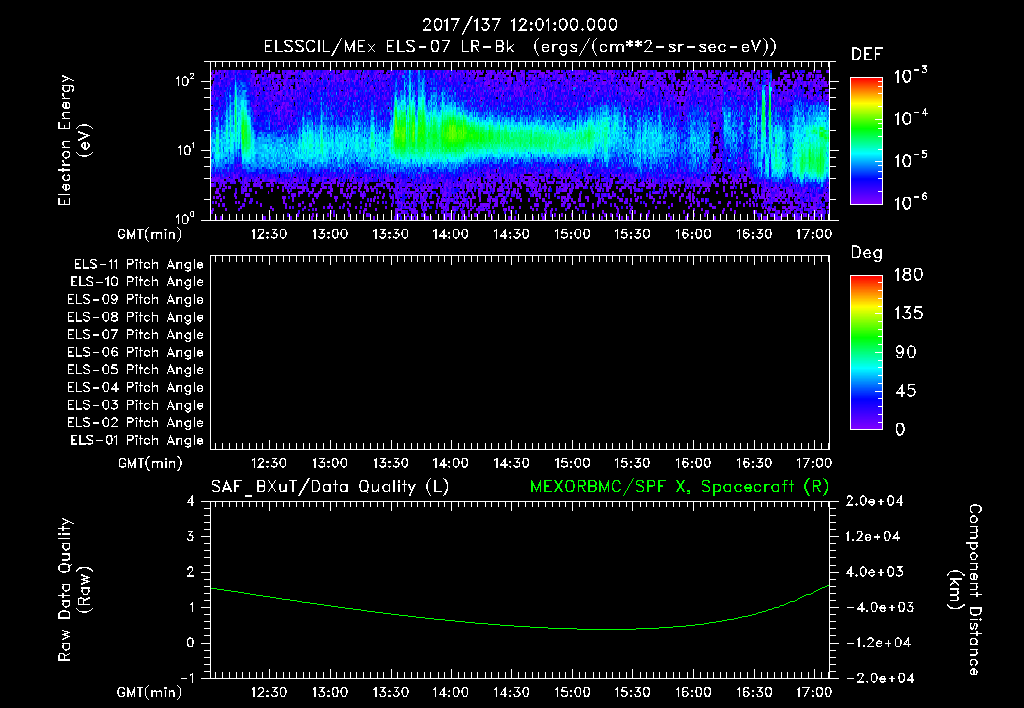Click the Raw Data Quality axis label
The width and height of the screenshot is (1024, 708).
[x=74, y=590]
